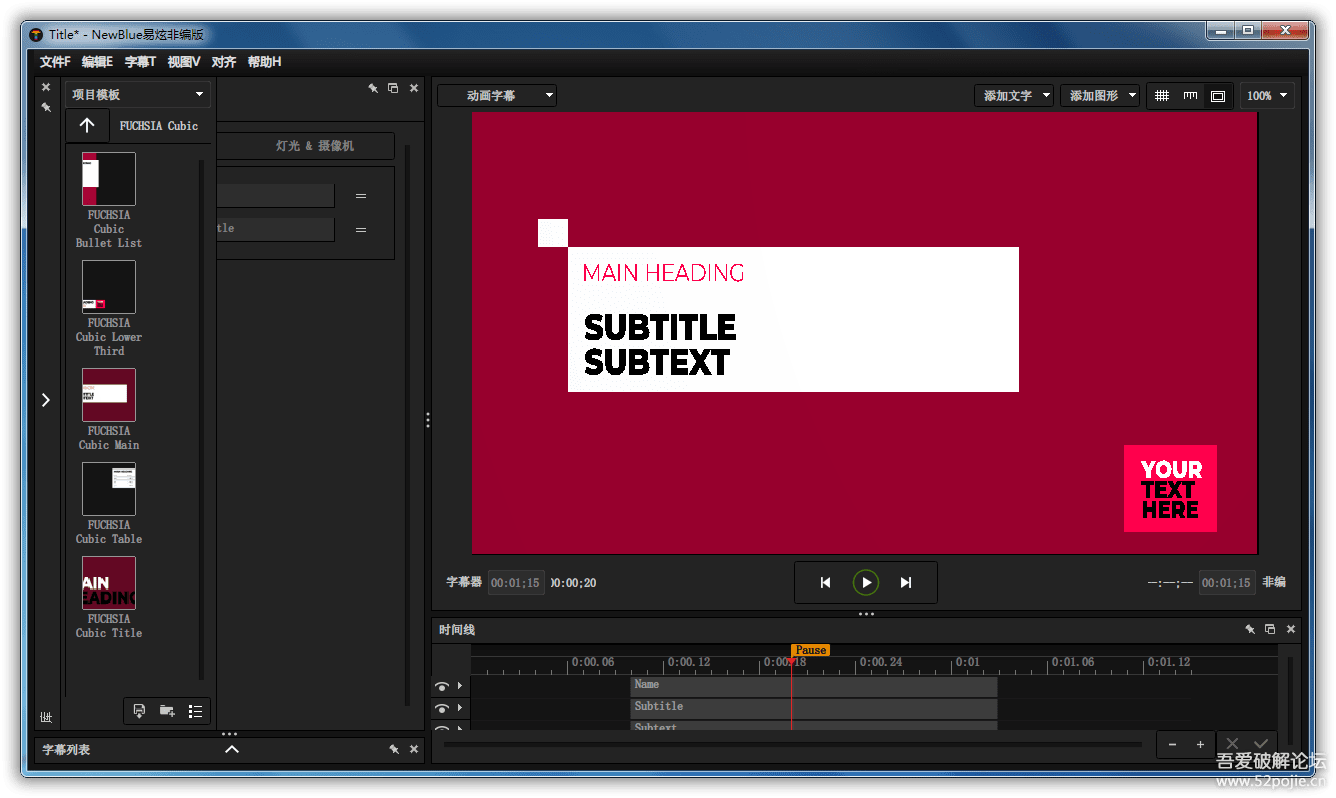The height and width of the screenshot is (798, 1336).
Task: Open the 100% zoom level dropdown
Action: (1267, 96)
